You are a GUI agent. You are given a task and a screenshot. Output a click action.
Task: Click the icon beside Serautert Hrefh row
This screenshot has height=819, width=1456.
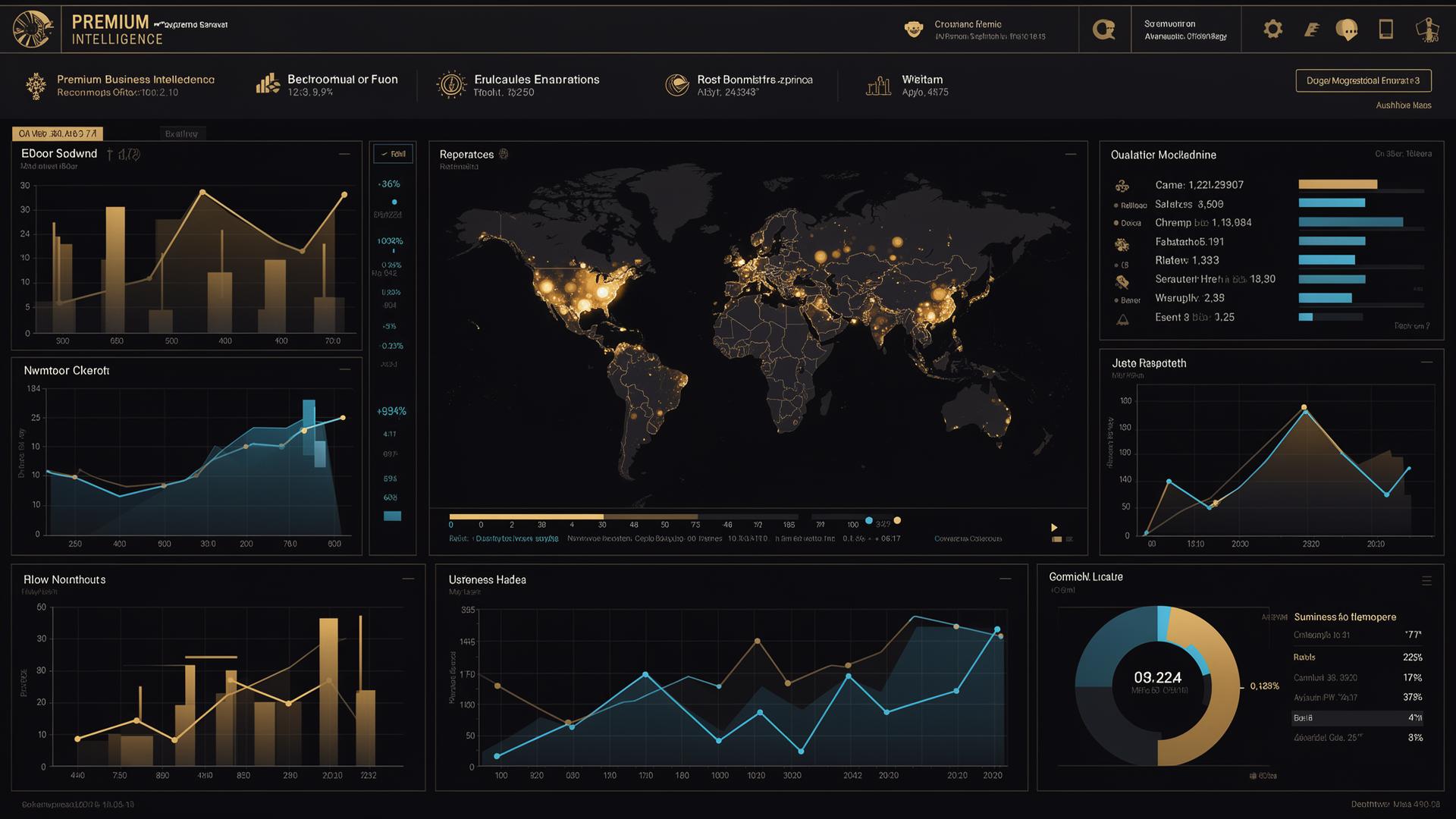1122,282
